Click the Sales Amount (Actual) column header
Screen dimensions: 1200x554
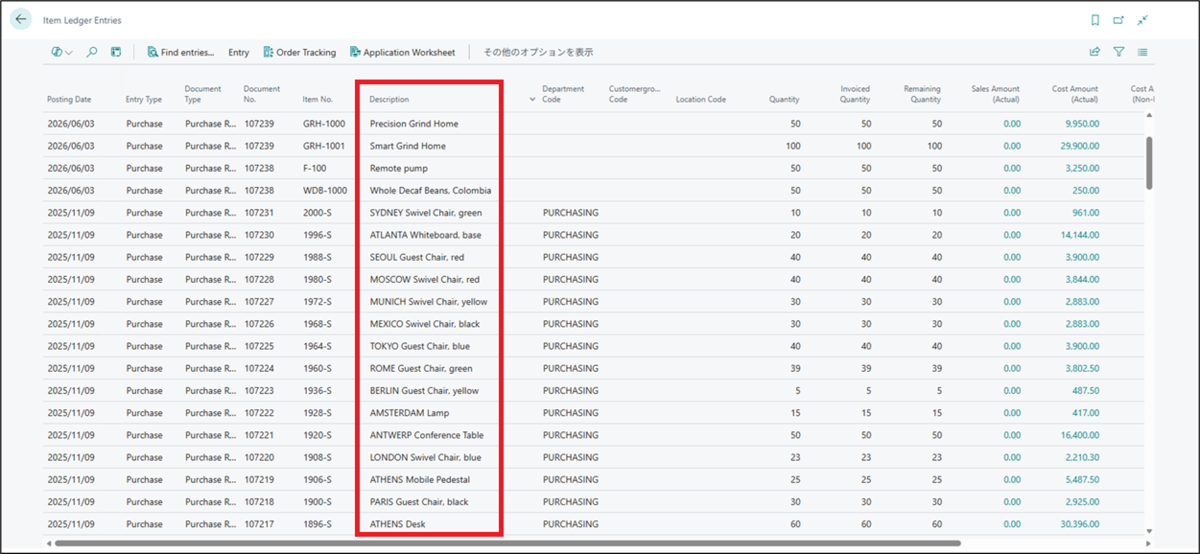point(996,94)
